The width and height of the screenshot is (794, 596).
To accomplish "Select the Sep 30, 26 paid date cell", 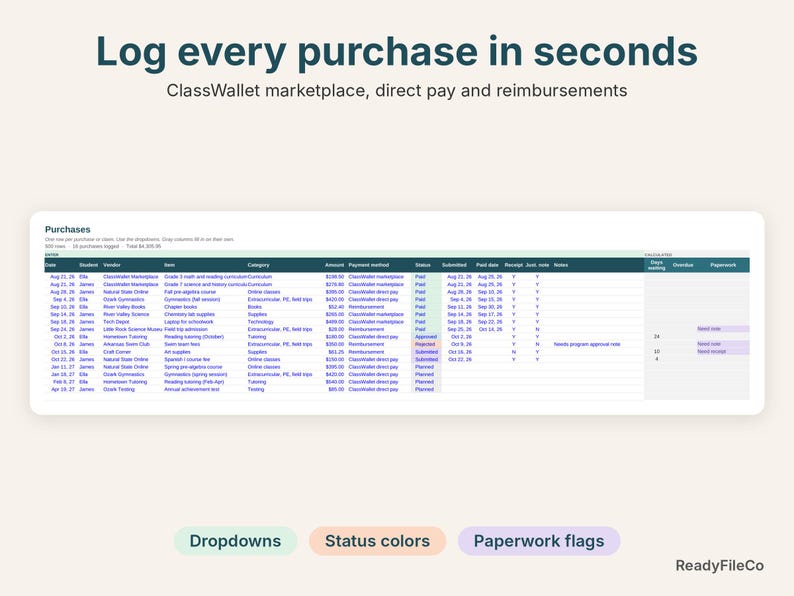I will [490, 307].
